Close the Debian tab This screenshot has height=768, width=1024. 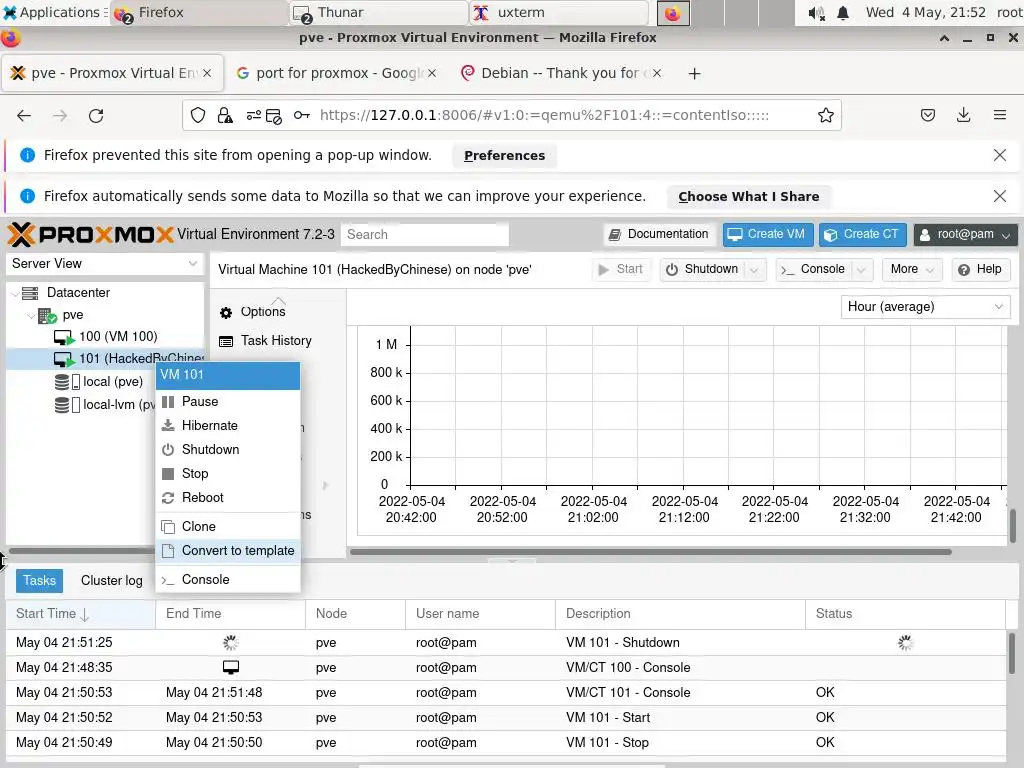point(657,73)
